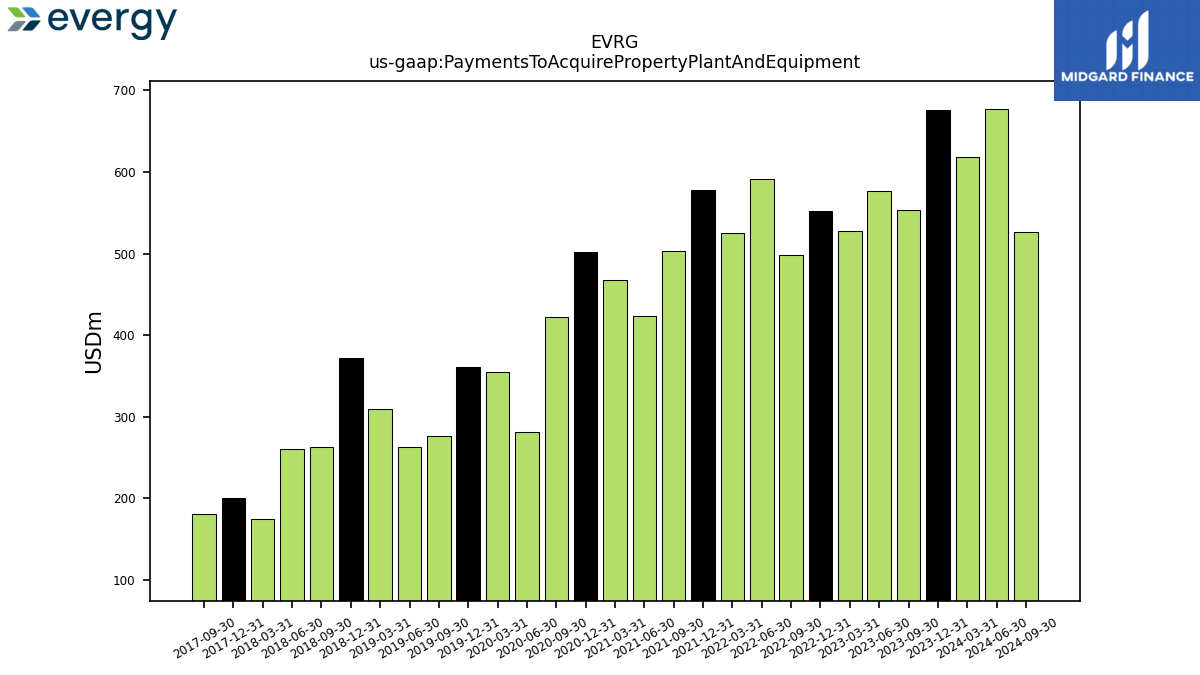
Task: Click the 2021-12-31 x-axis date label
Action: pos(702,638)
